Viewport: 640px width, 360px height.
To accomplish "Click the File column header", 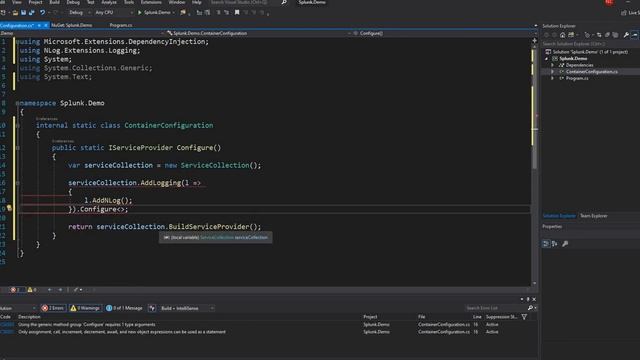I will point(422,317).
